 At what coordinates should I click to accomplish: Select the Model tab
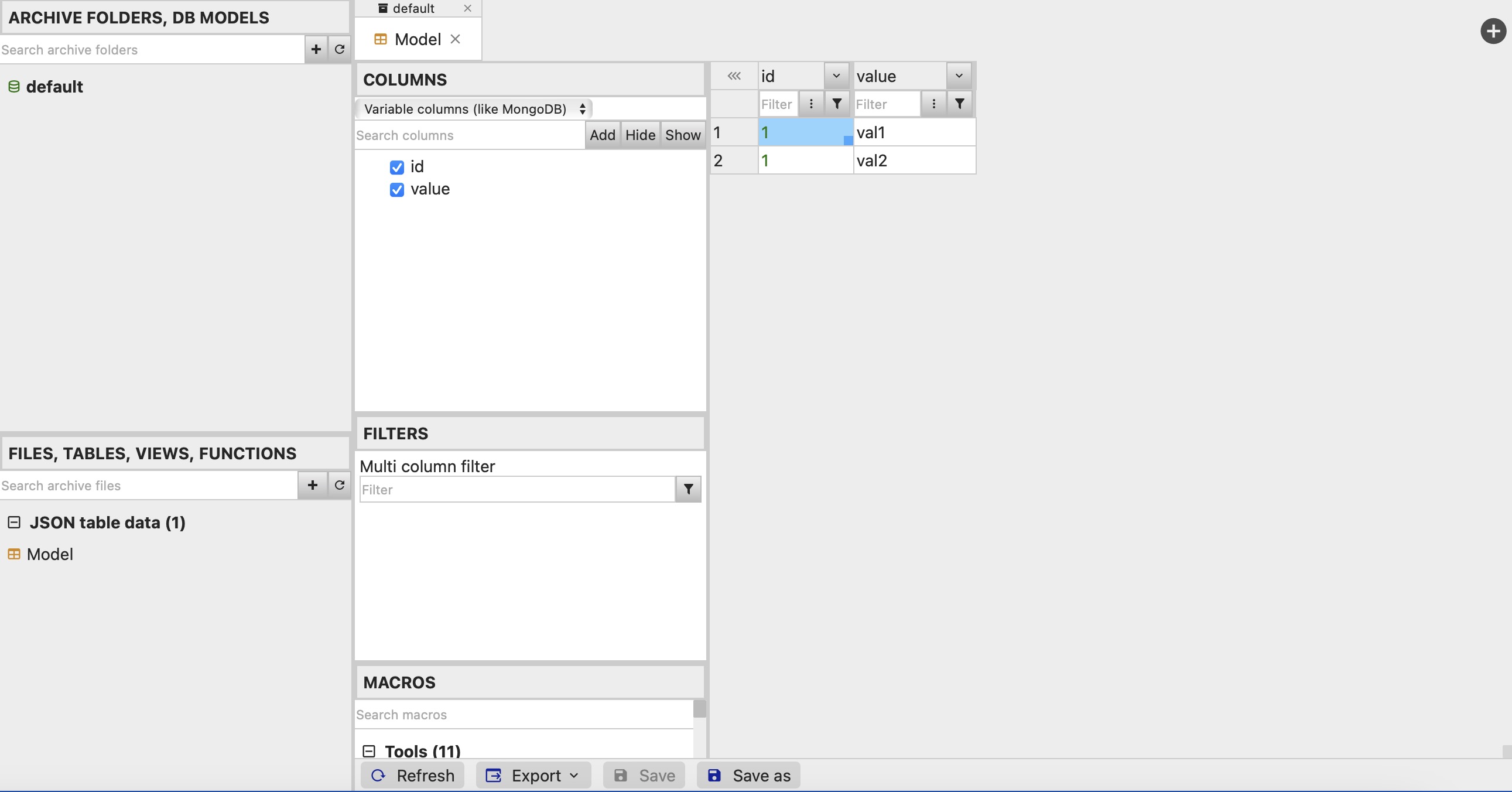tap(418, 39)
